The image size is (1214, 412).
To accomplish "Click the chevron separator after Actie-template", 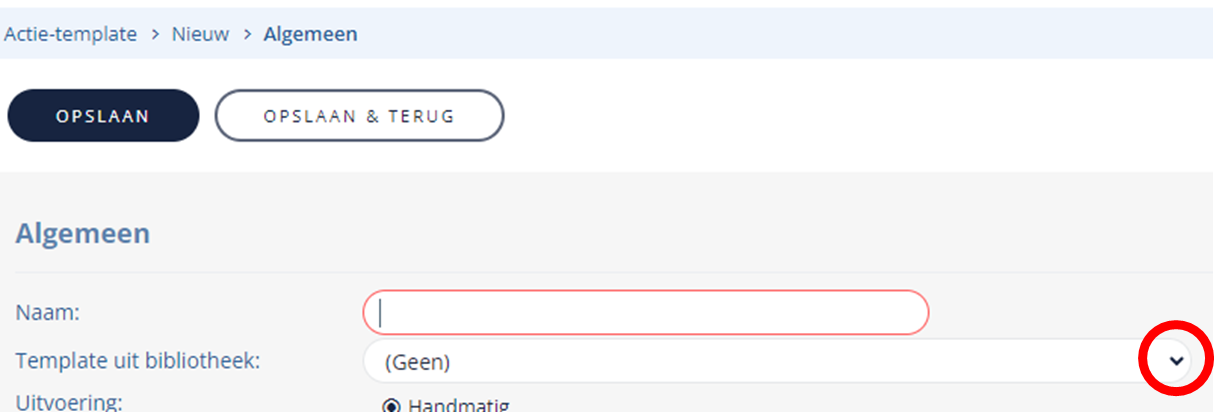I will point(155,34).
